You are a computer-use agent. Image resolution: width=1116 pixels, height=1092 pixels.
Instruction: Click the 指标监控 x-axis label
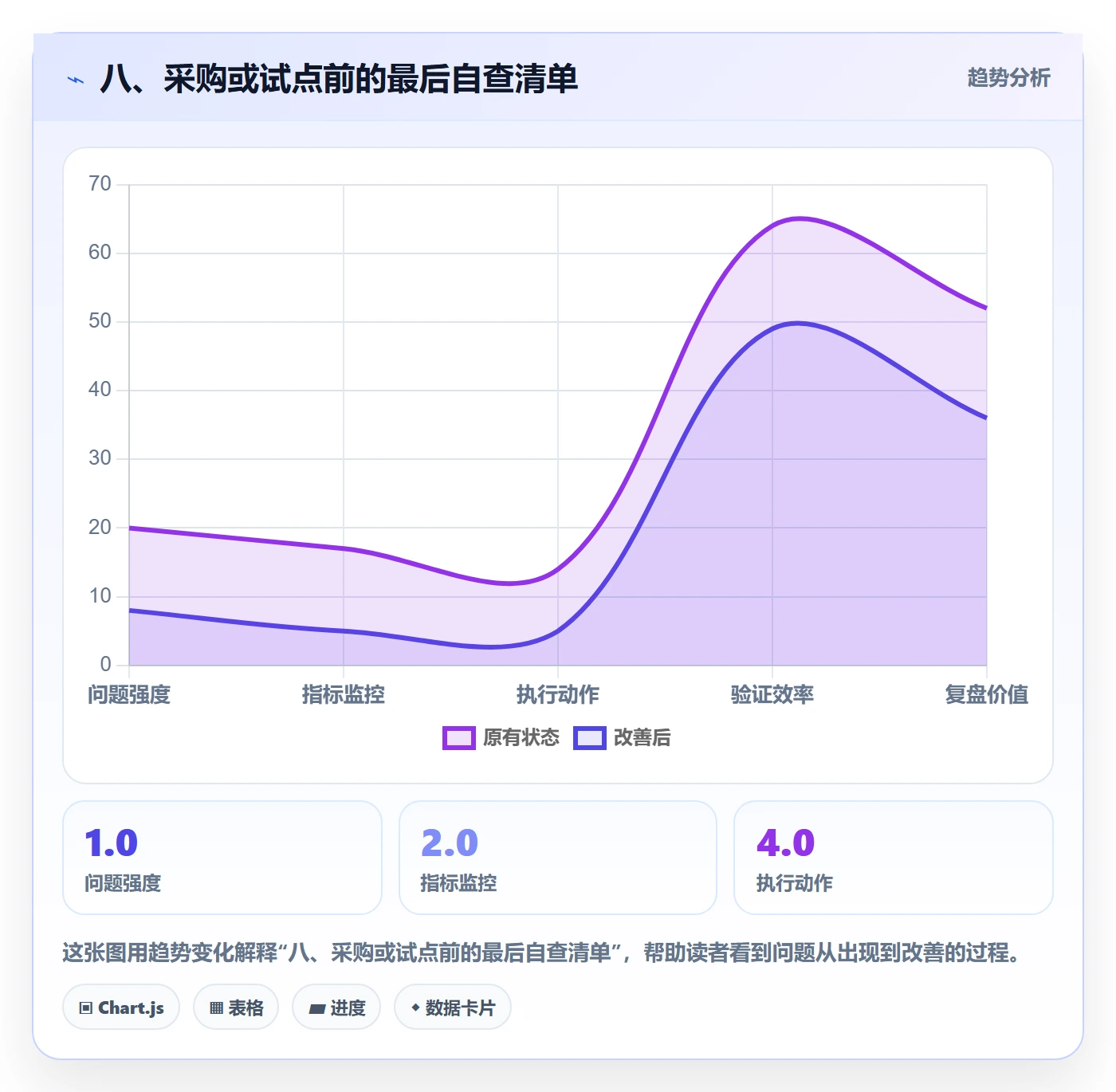click(344, 695)
